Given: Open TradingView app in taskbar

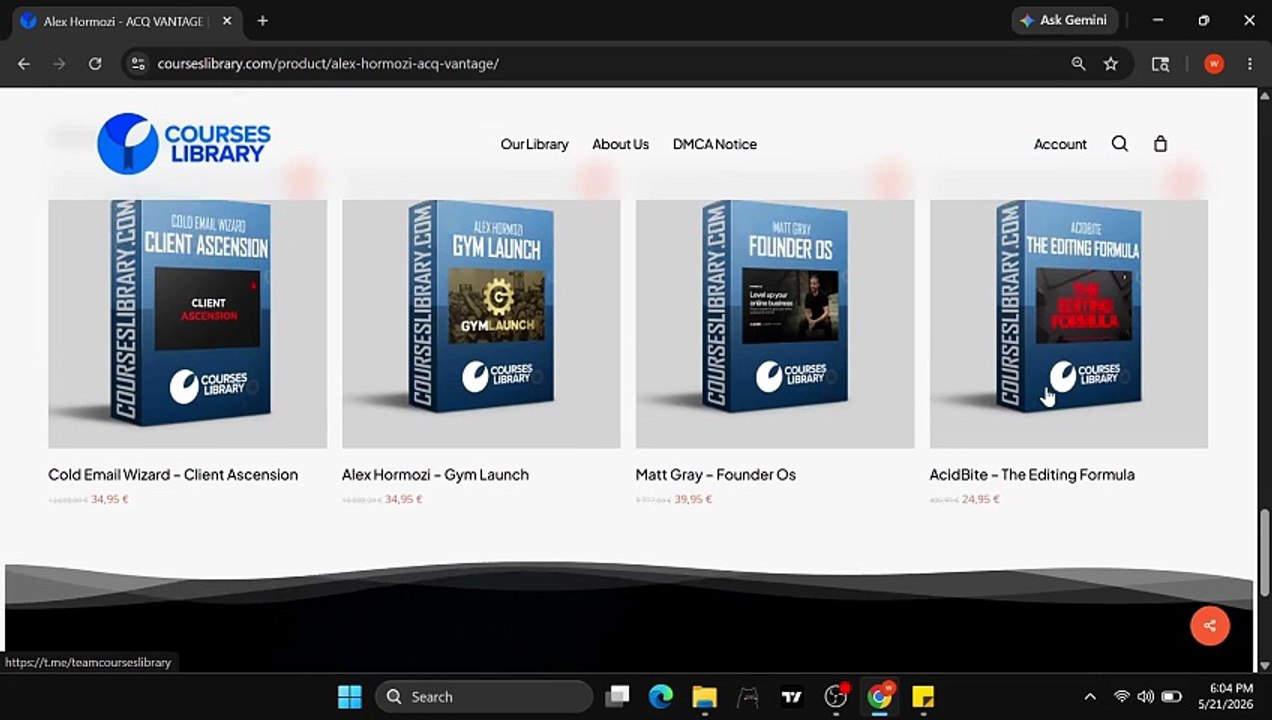Looking at the screenshot, I should pos(792,697).
